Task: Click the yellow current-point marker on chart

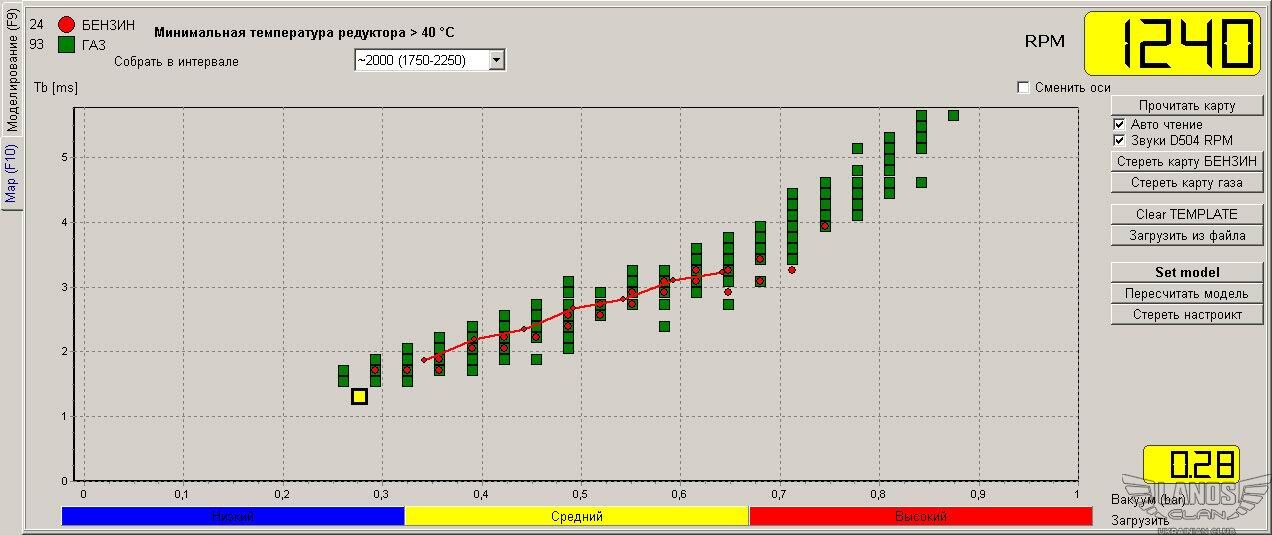Action: (x=359, y=396)
